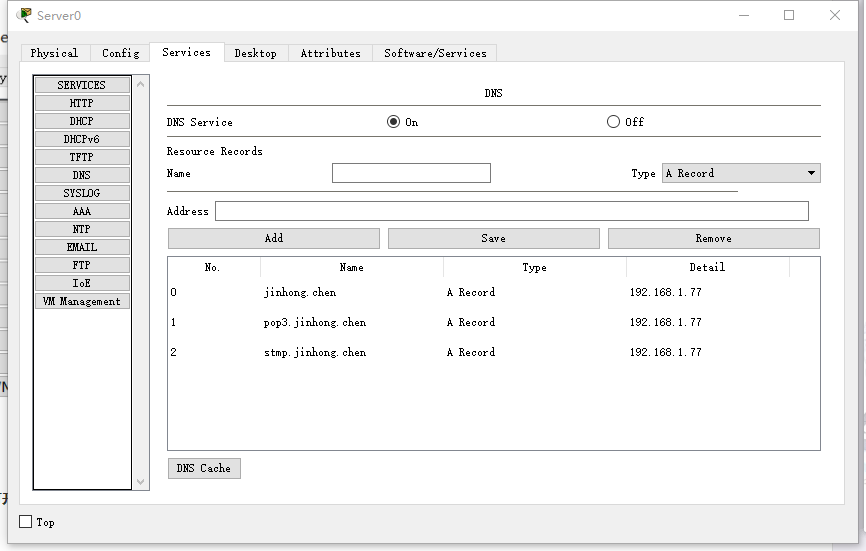Open the DNS Cache
866x551 pixels.
click(x=204, y=468)
